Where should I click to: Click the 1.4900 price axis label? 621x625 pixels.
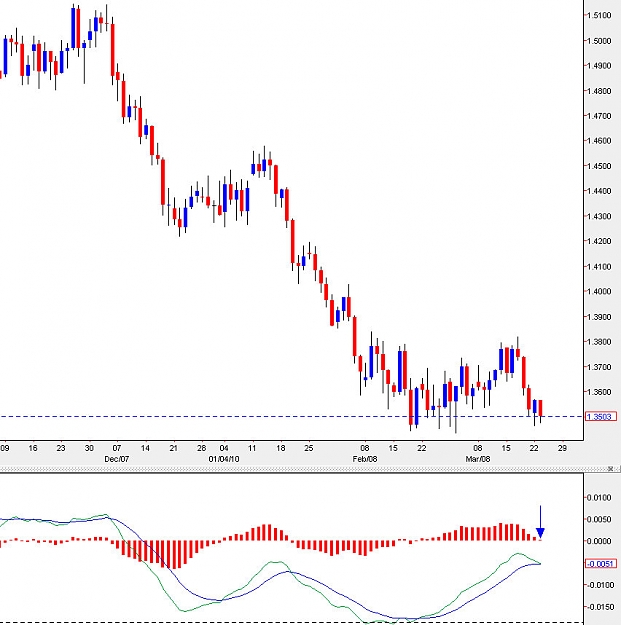599,66
